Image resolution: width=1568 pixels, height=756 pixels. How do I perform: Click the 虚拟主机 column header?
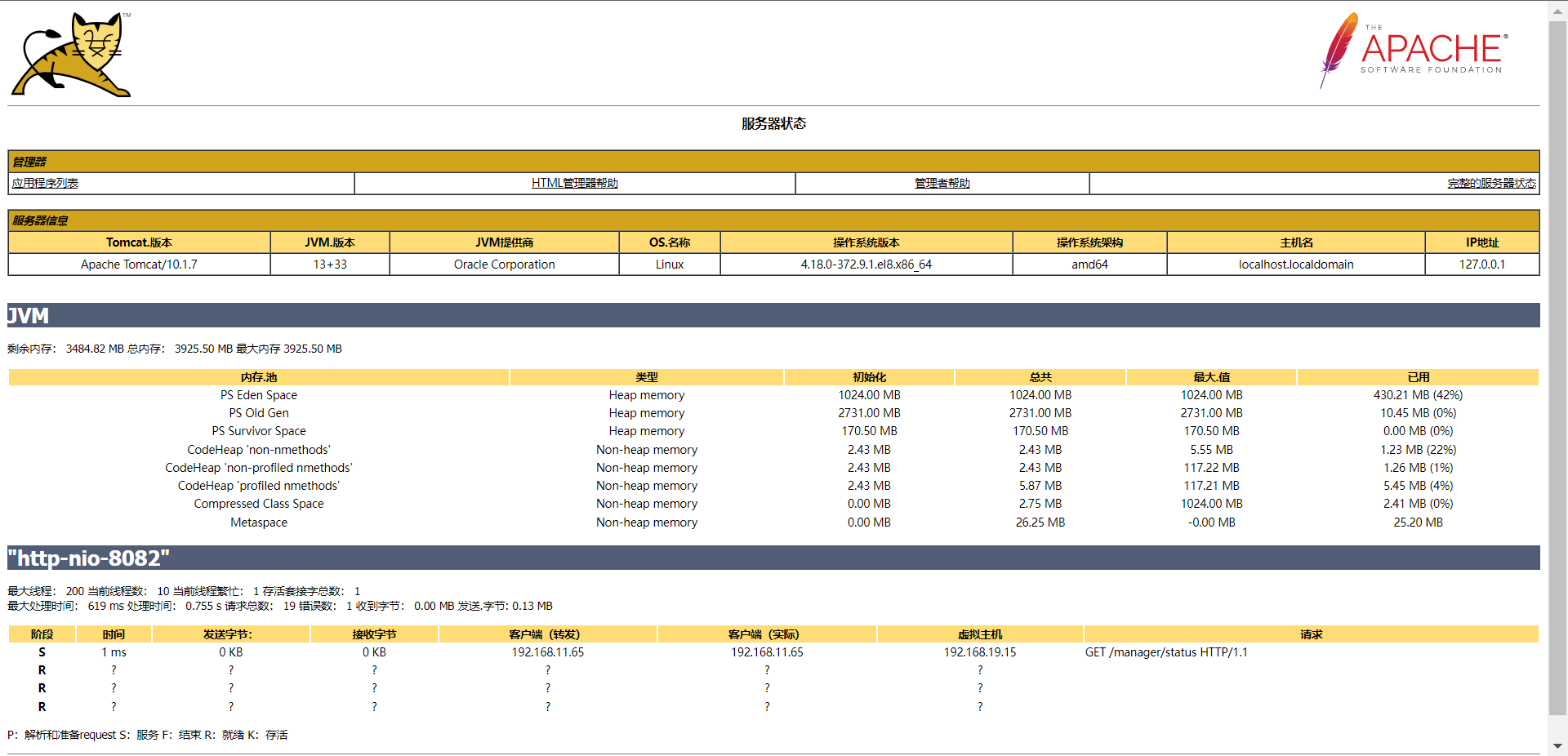[980, 634]
